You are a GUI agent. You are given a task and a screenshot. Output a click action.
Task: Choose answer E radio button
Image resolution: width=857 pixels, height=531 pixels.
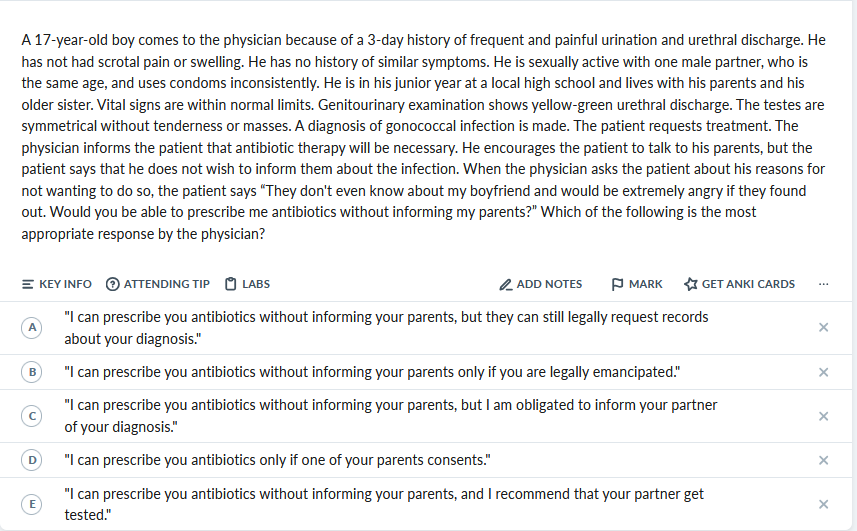(x=32, y=505)
